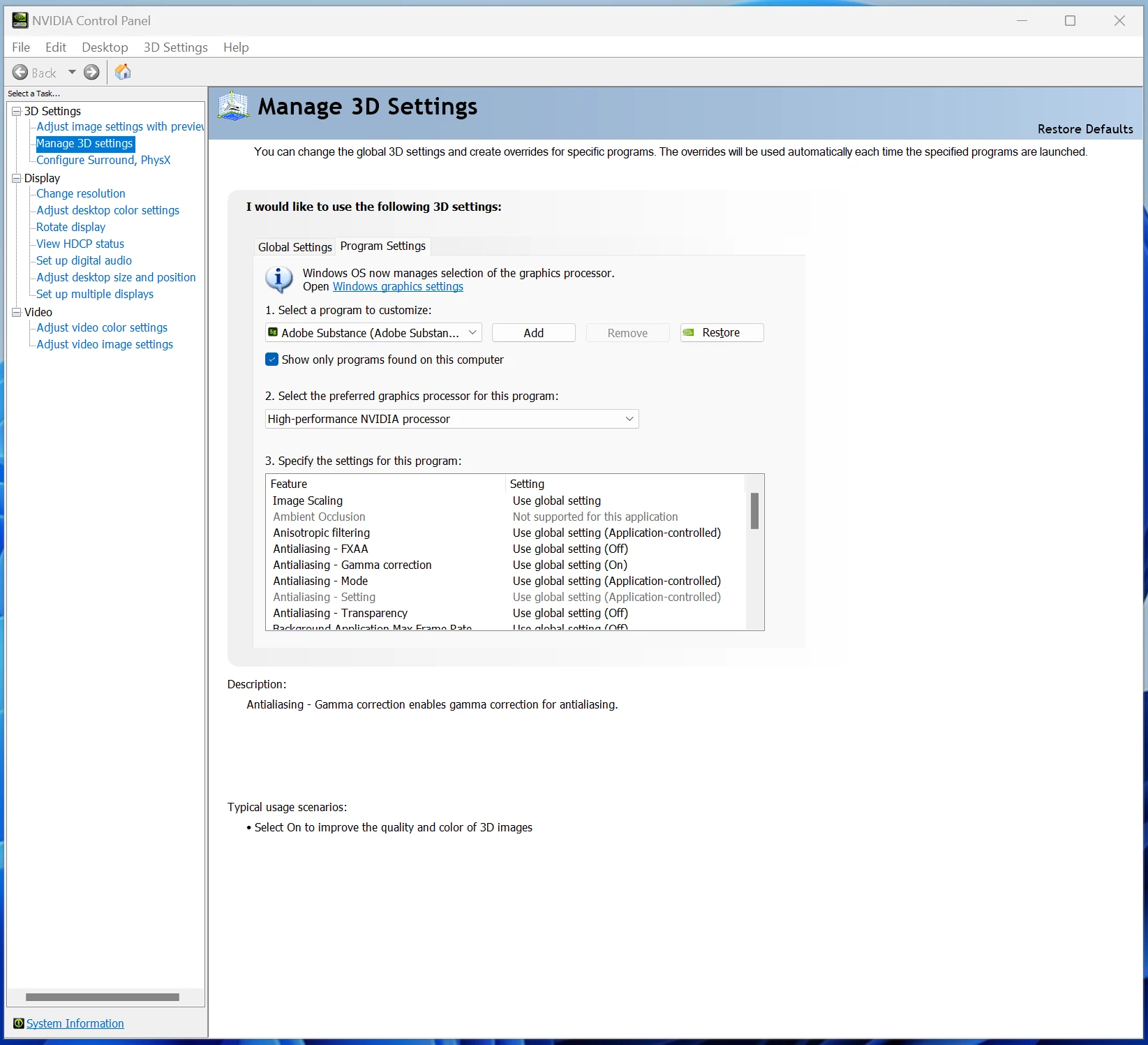
Task: Open Change resolution task
Action: pos(81,193)
